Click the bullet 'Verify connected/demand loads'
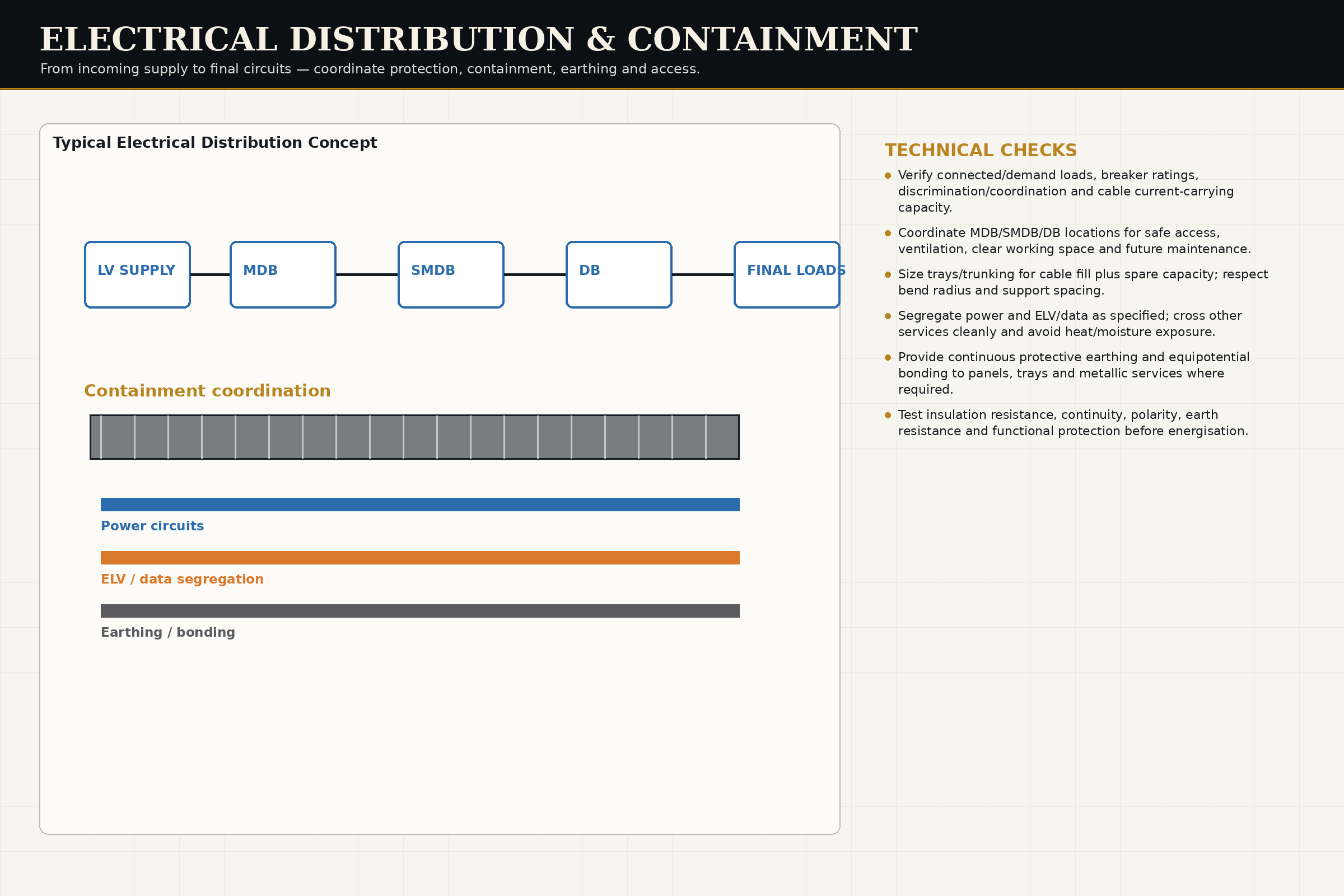This screenshot has height=896, width=1344. tap(1060, 192)
